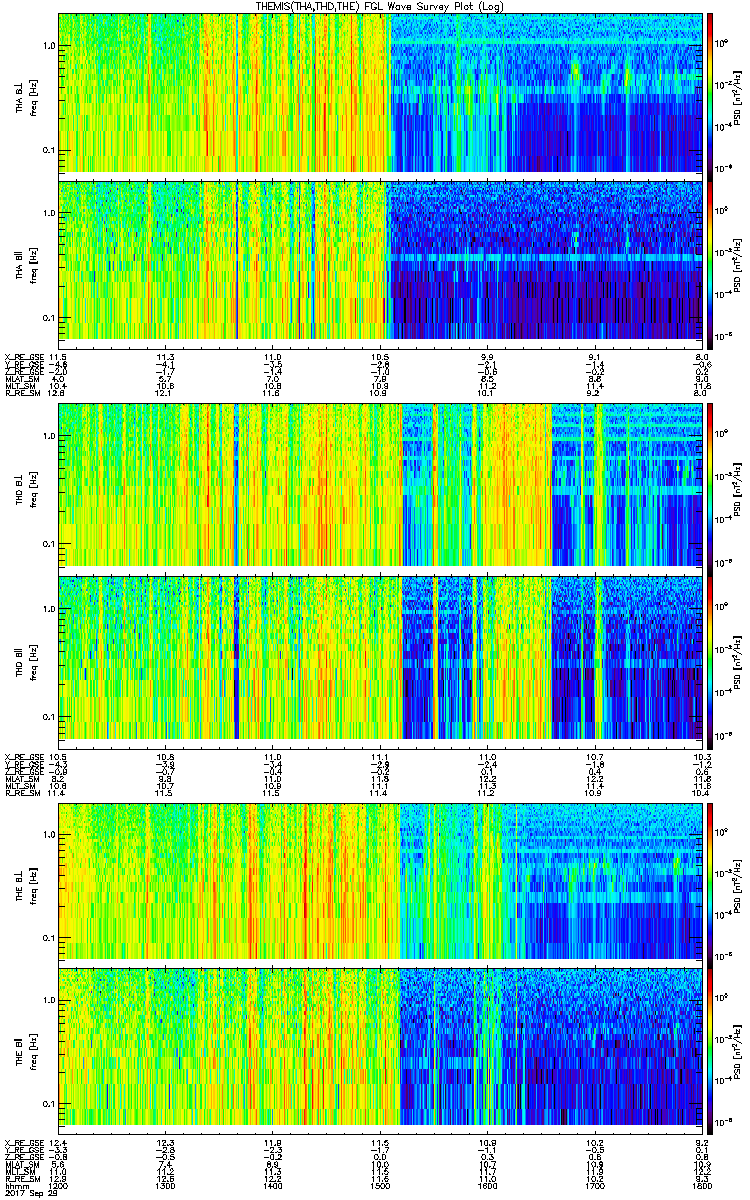Click the PSD color bar beside THE B-parallel panel
The height and width of the screenshot is (1200, 750).
(x=710, y=1045)
